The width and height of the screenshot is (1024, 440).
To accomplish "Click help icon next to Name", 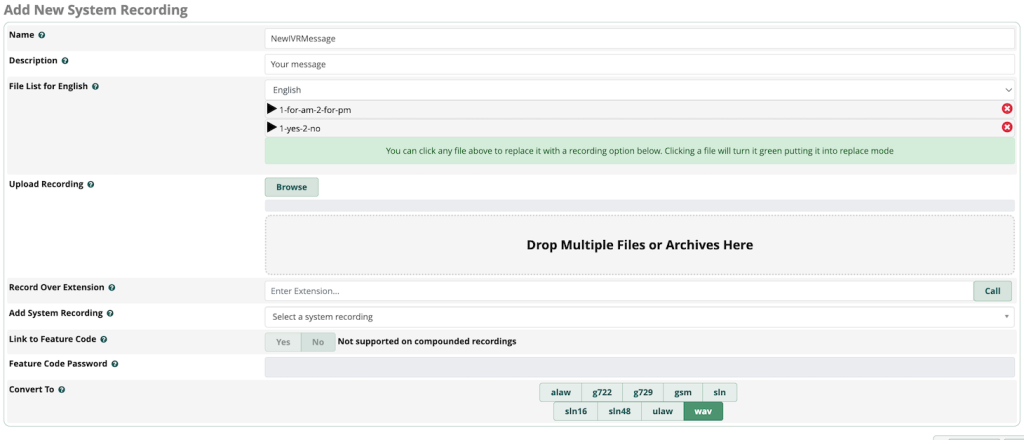I will [x=42, y=35].
